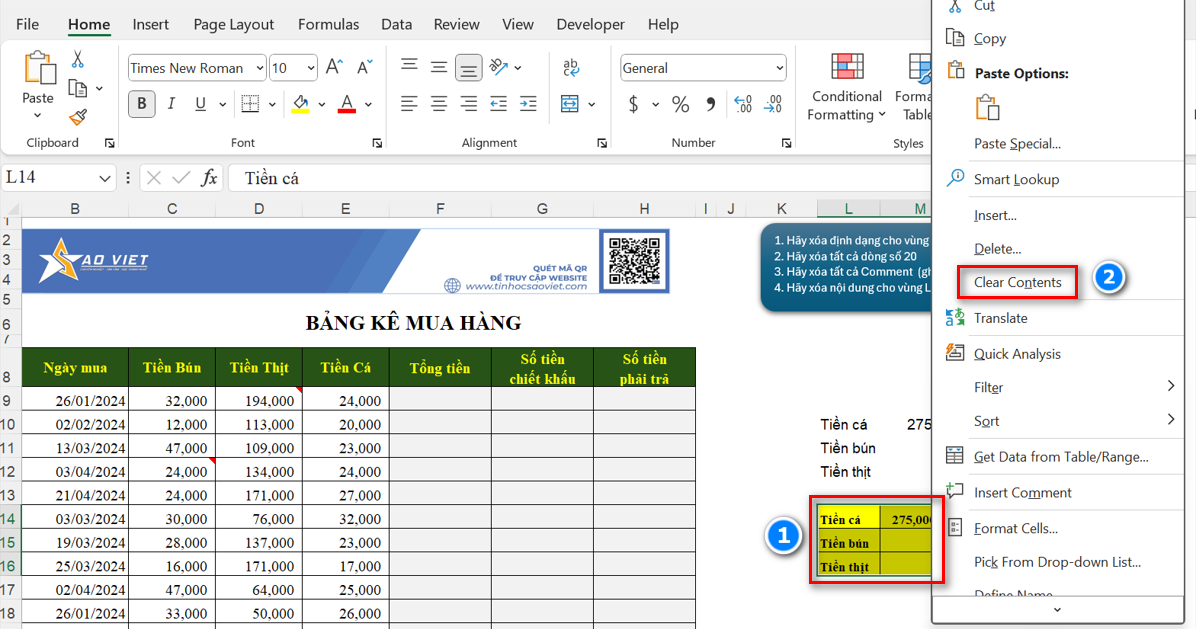Image resolution: width=1196 pixels, height=629 pixels.
Task: Toggle Italic formatting button
Action: point(171,104)
